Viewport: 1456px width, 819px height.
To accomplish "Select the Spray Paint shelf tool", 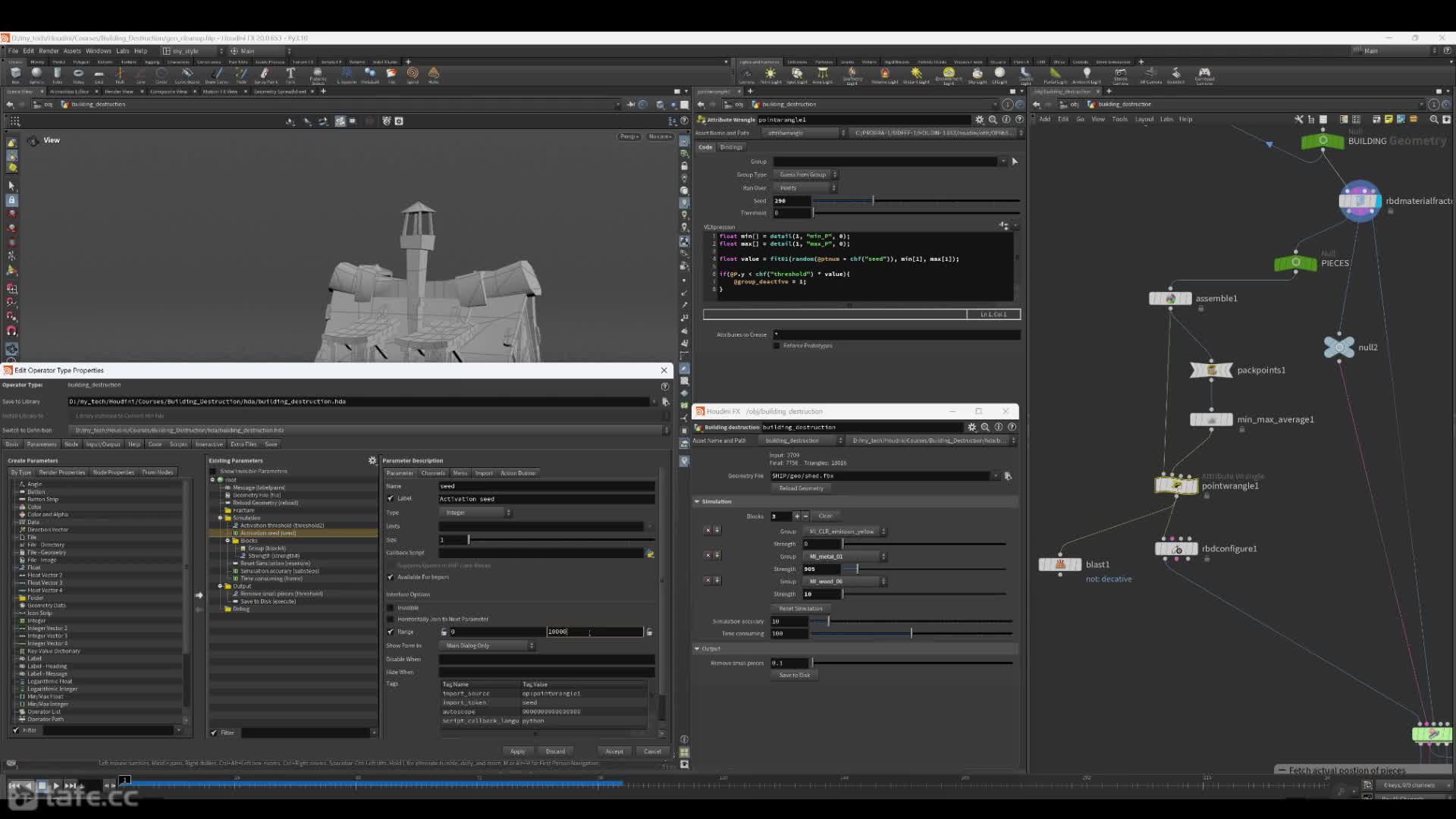I will tap(265, 75).
